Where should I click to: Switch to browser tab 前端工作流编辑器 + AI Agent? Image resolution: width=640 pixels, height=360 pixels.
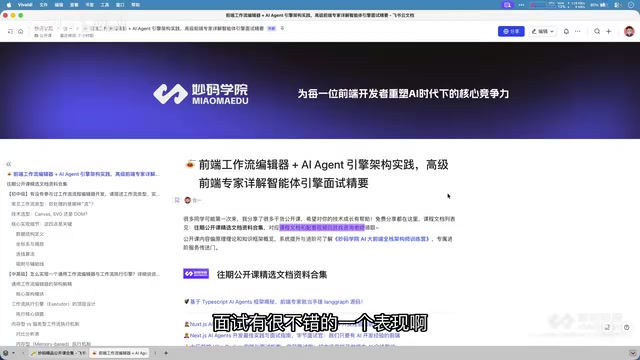(119, 353)
